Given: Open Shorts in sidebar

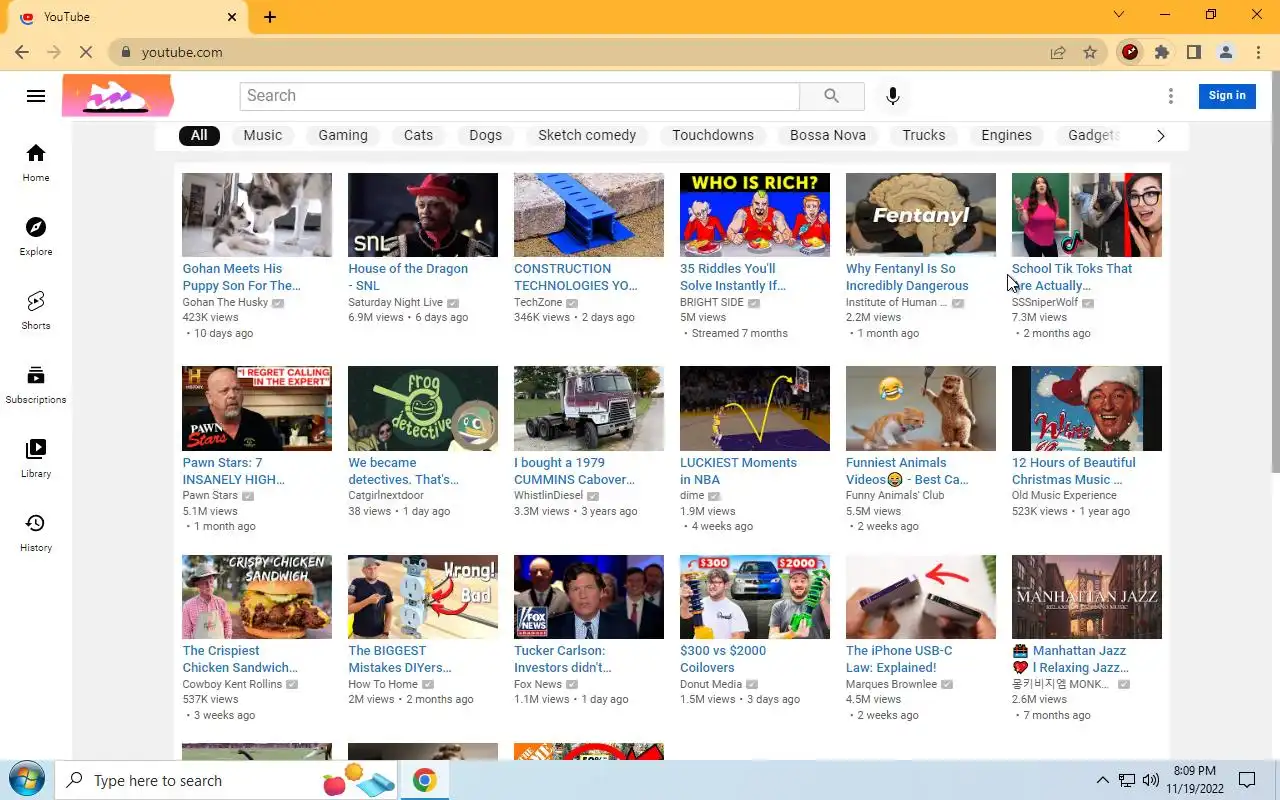Looking at the screenshot, I should [x=36, y=311].
